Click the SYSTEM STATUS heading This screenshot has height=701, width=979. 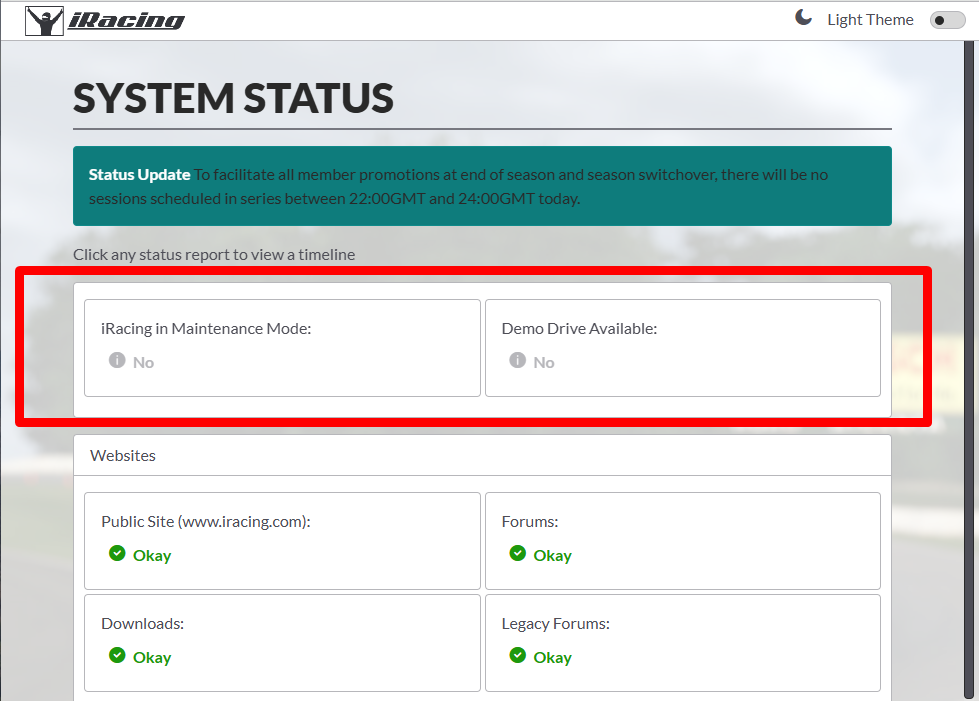click(x=234, y=99)
